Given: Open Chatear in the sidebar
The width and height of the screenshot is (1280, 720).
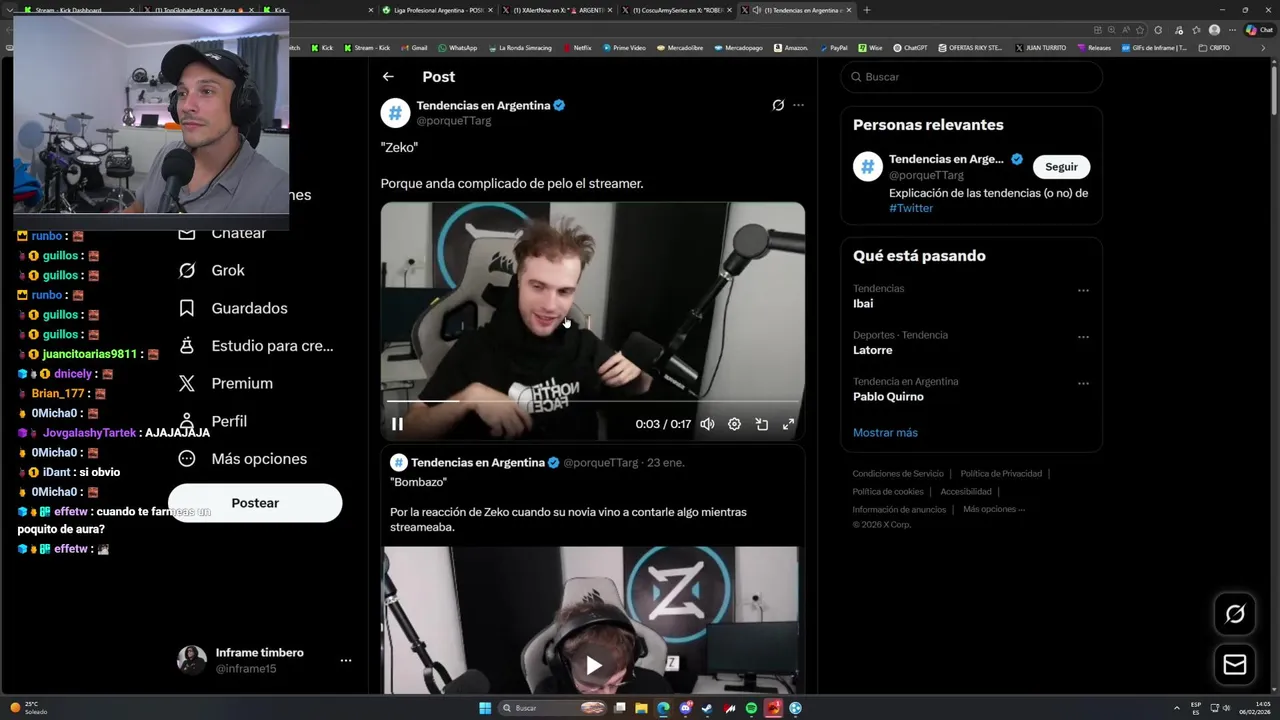Looking at the screenshot, I should 222,233.
